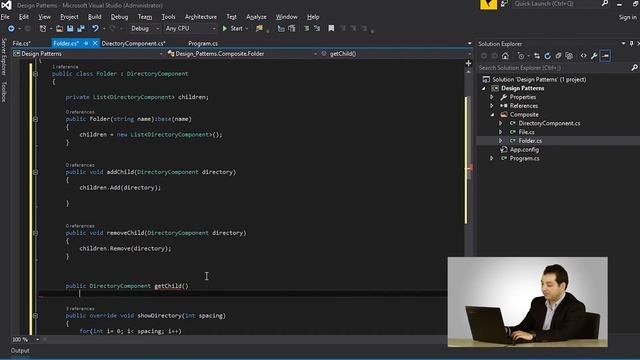Click the Quick Launch input field

(x=556, y=4)
